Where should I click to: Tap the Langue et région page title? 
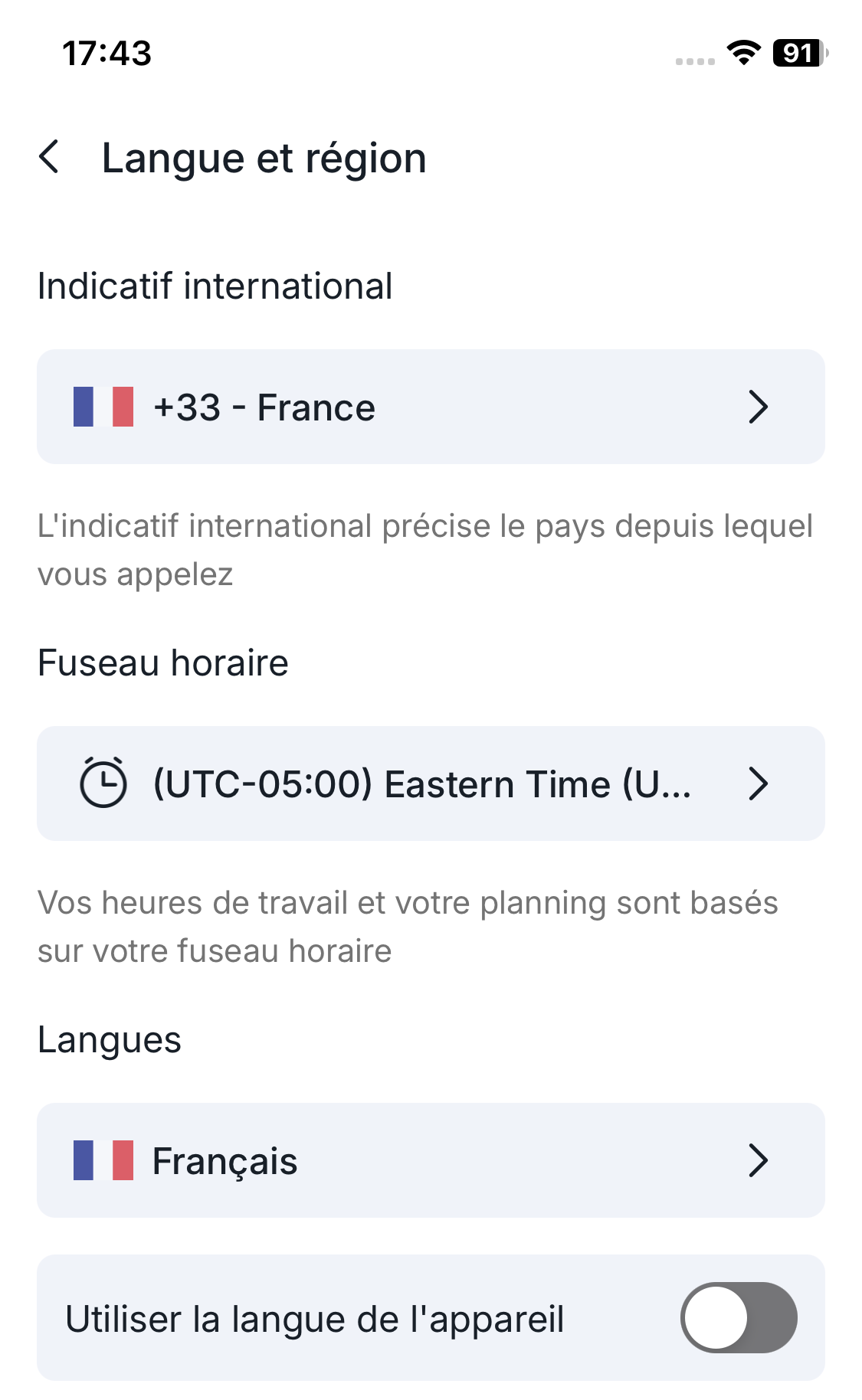[x=264, y=159]
